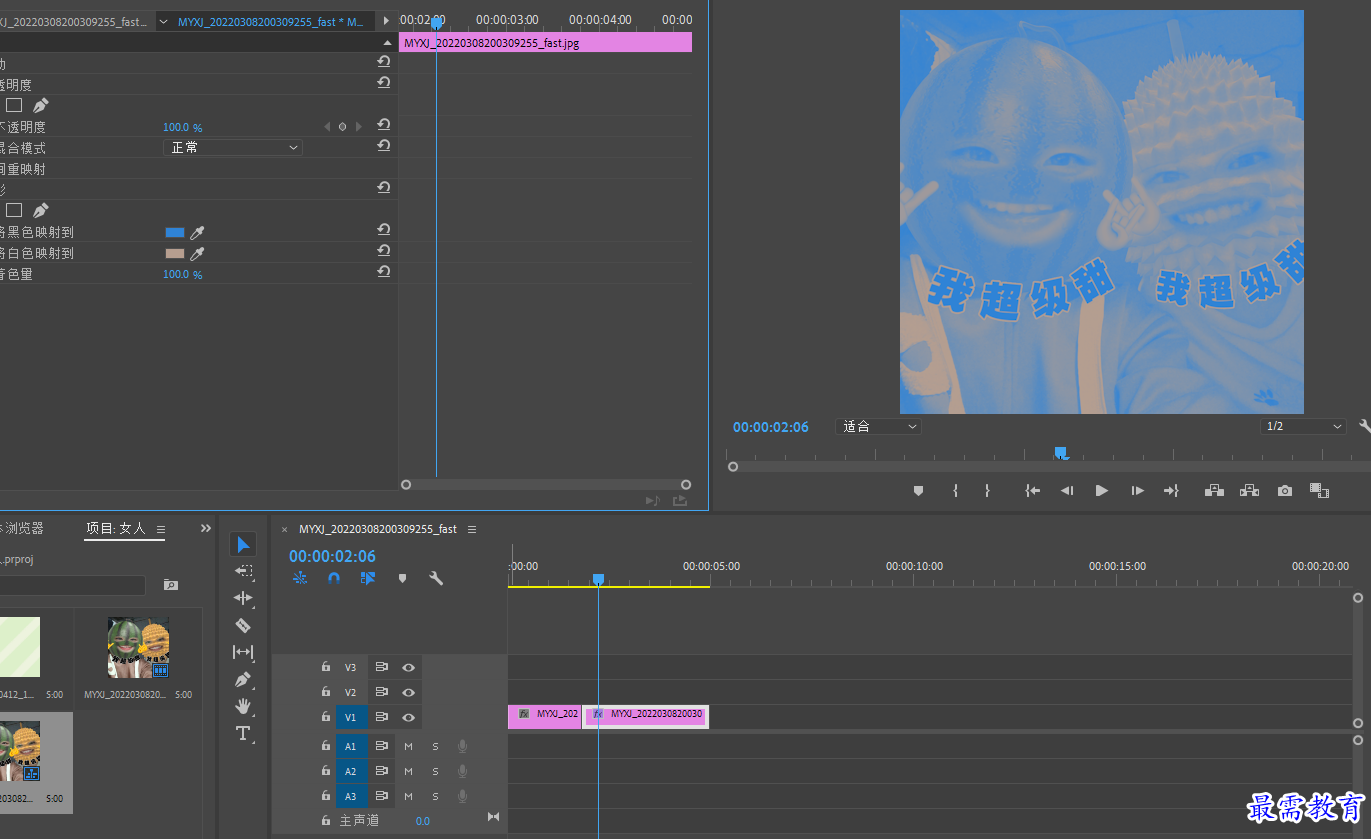The width and height of the screenshot is (1371, 839).
Task: Open the zoom level 适合 dropdown
Action: pyautogui.click(x=878, y=426)
